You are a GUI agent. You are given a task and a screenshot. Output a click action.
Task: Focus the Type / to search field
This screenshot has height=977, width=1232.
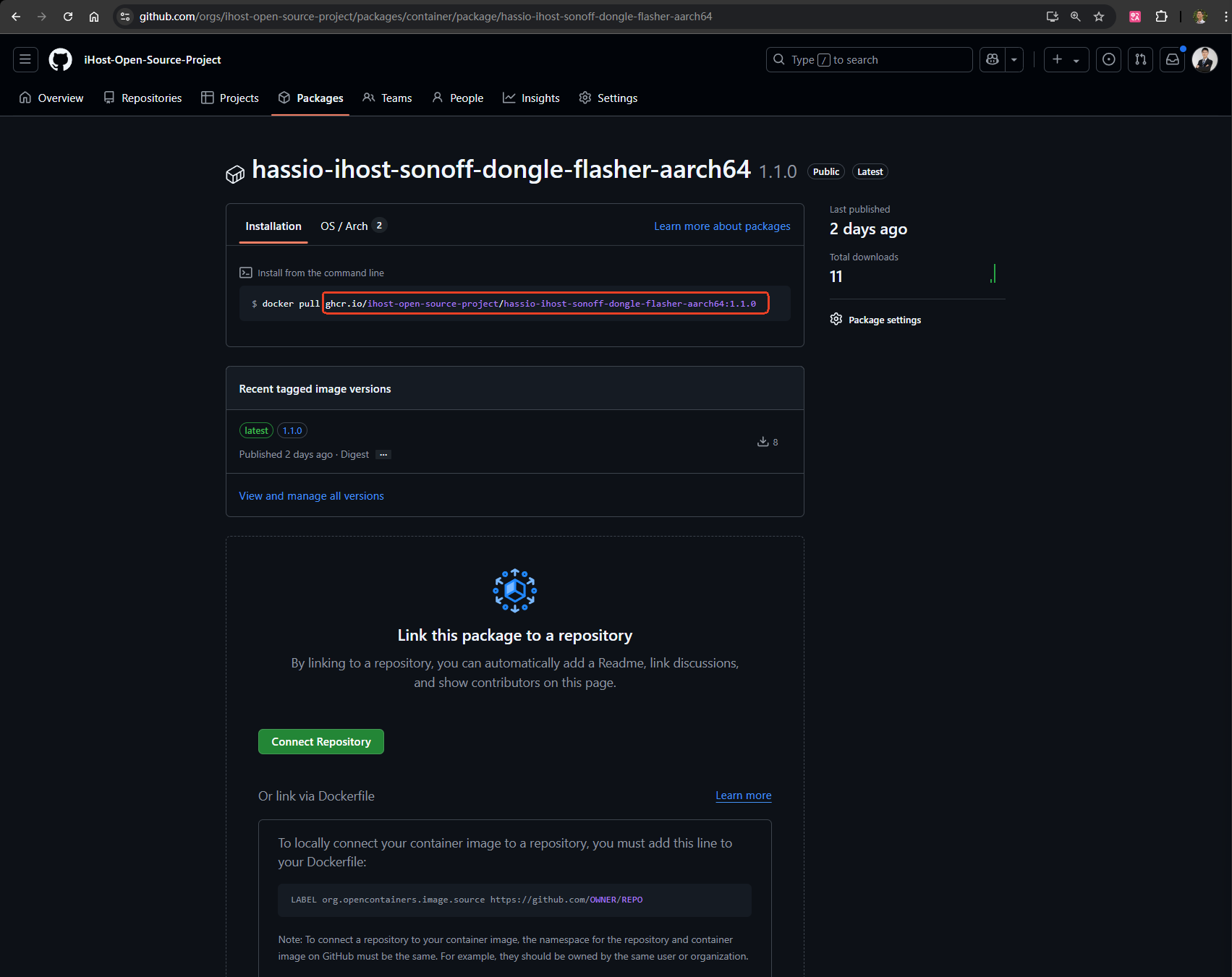click(869, 59)
